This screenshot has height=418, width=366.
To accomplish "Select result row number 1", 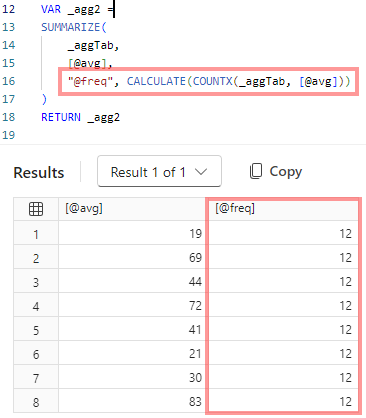I will click(36, 233).
